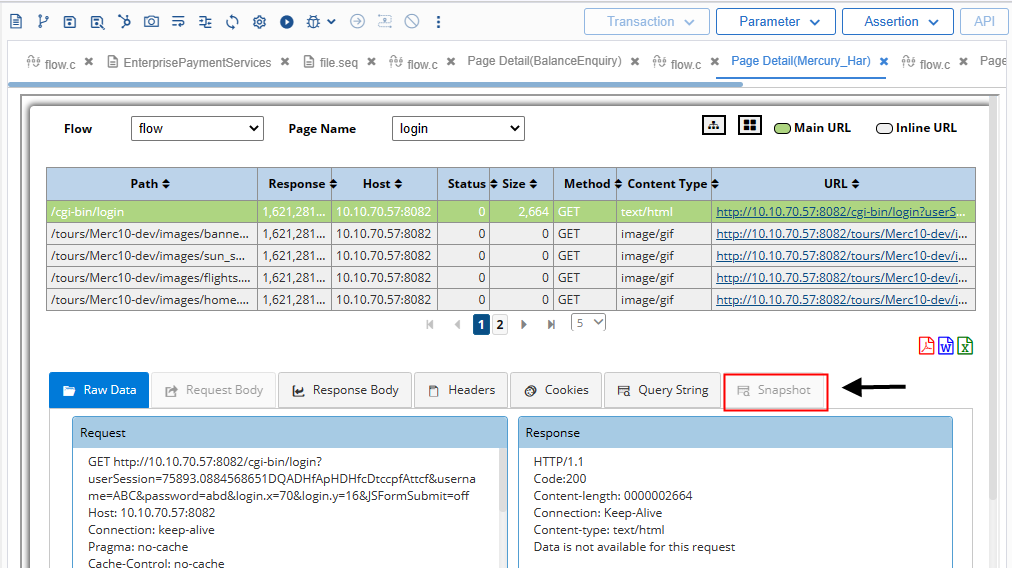The image size is (1012, 568).
Task: Sort table by URL column
Action: click(855, 184)
